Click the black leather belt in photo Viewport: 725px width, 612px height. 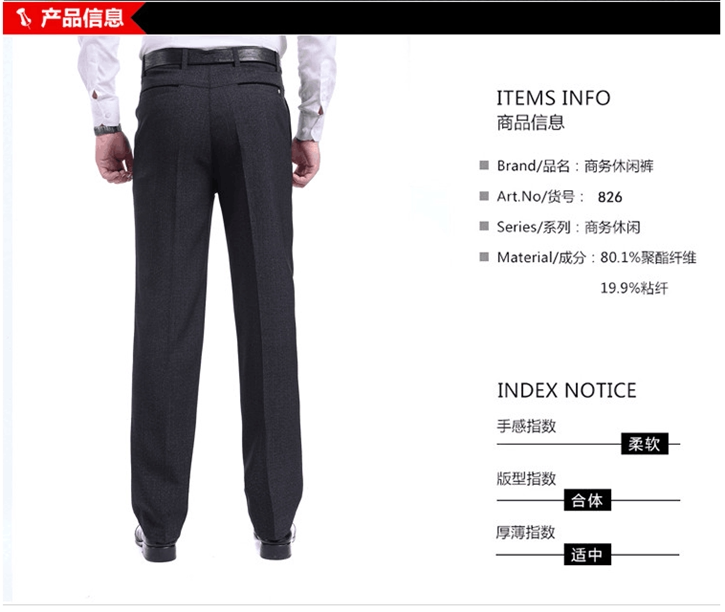point(211,58)
